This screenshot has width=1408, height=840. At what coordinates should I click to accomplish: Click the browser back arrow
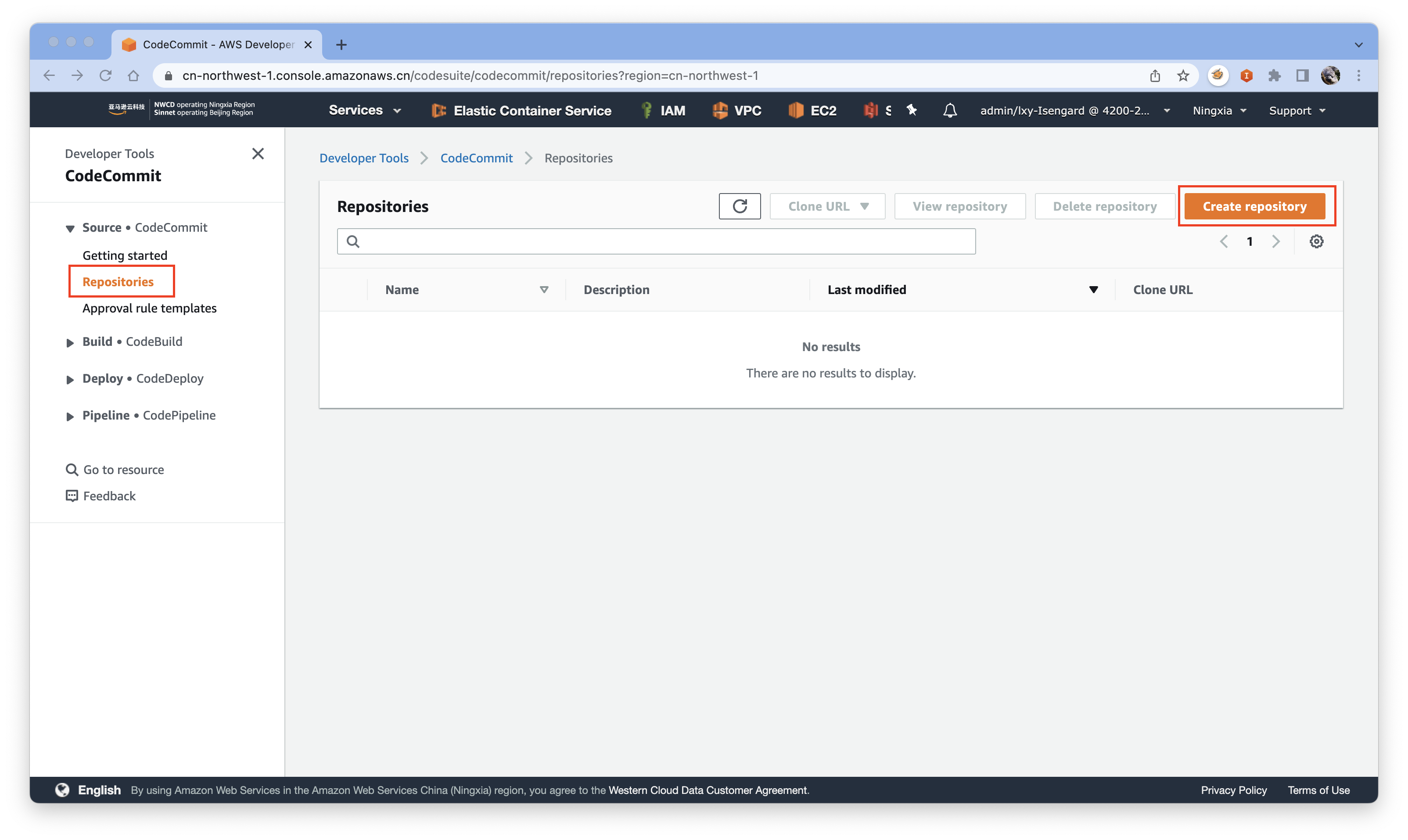click(x=49, y=75)
